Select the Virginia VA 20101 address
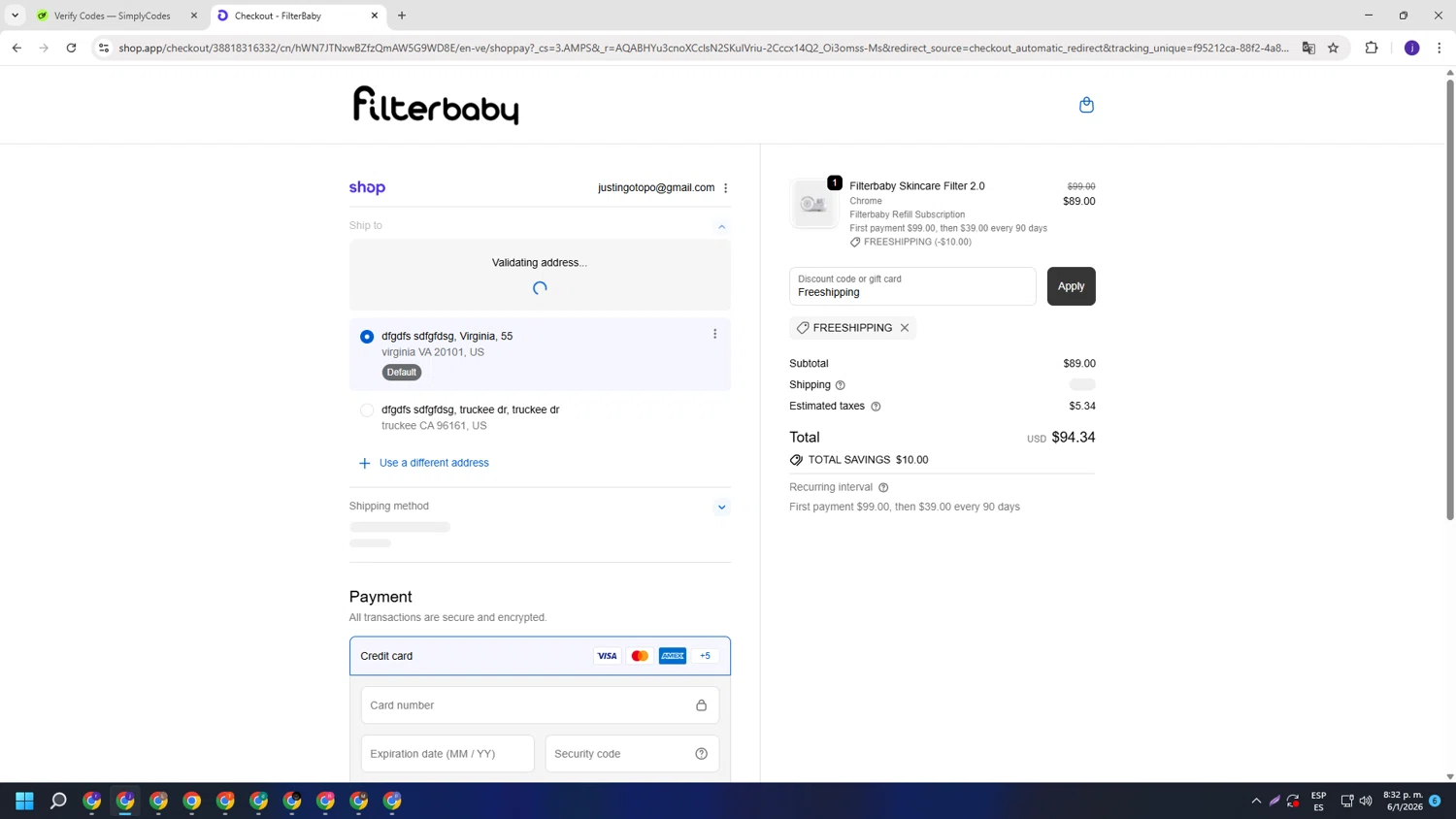 tap(367, 337)
